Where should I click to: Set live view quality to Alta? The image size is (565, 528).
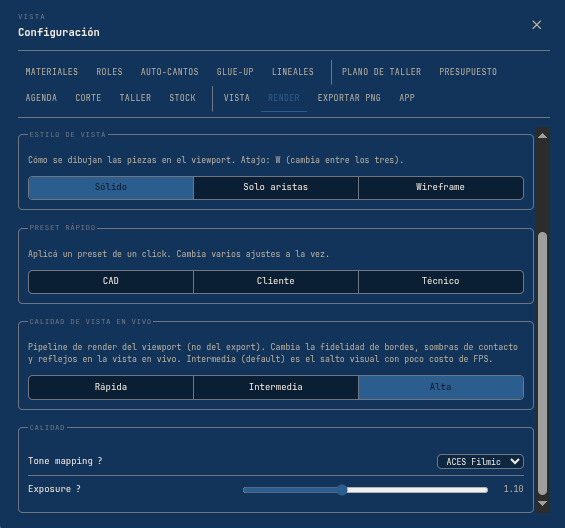(x=441, y=387)
